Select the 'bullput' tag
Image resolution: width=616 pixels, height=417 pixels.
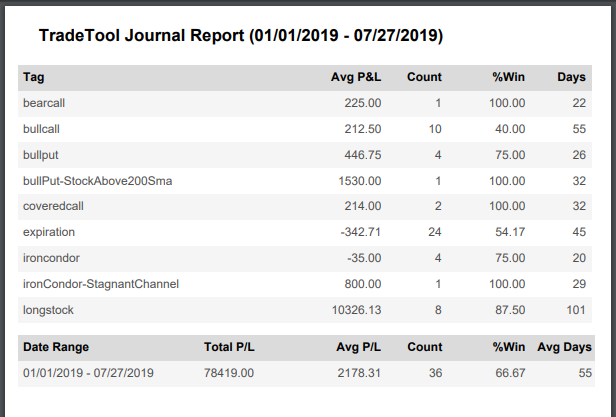pos(40,155)
